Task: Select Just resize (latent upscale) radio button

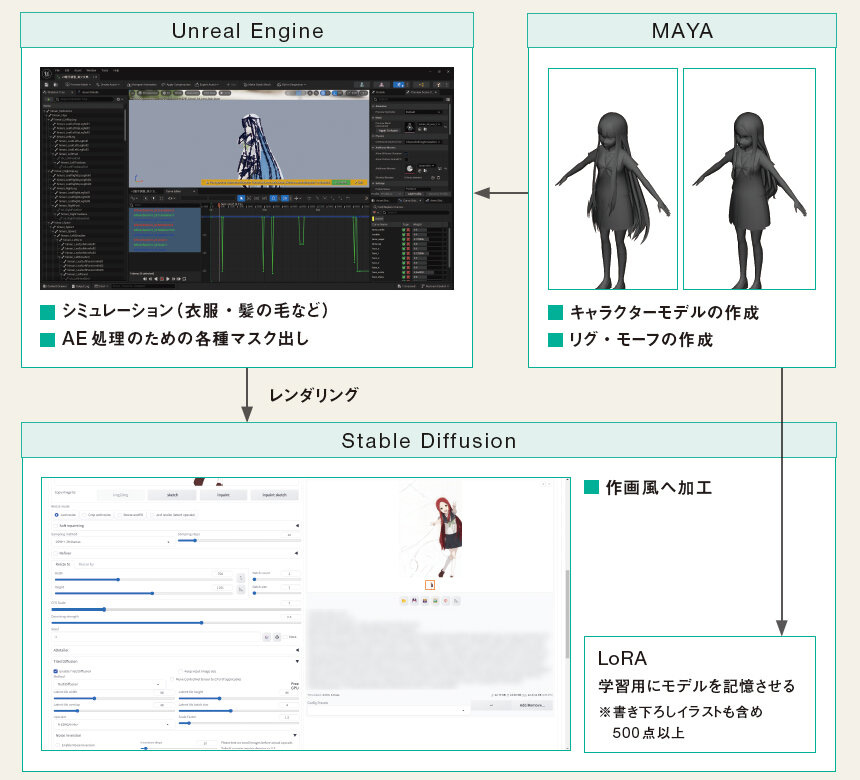Action: (x=152, y=515)
